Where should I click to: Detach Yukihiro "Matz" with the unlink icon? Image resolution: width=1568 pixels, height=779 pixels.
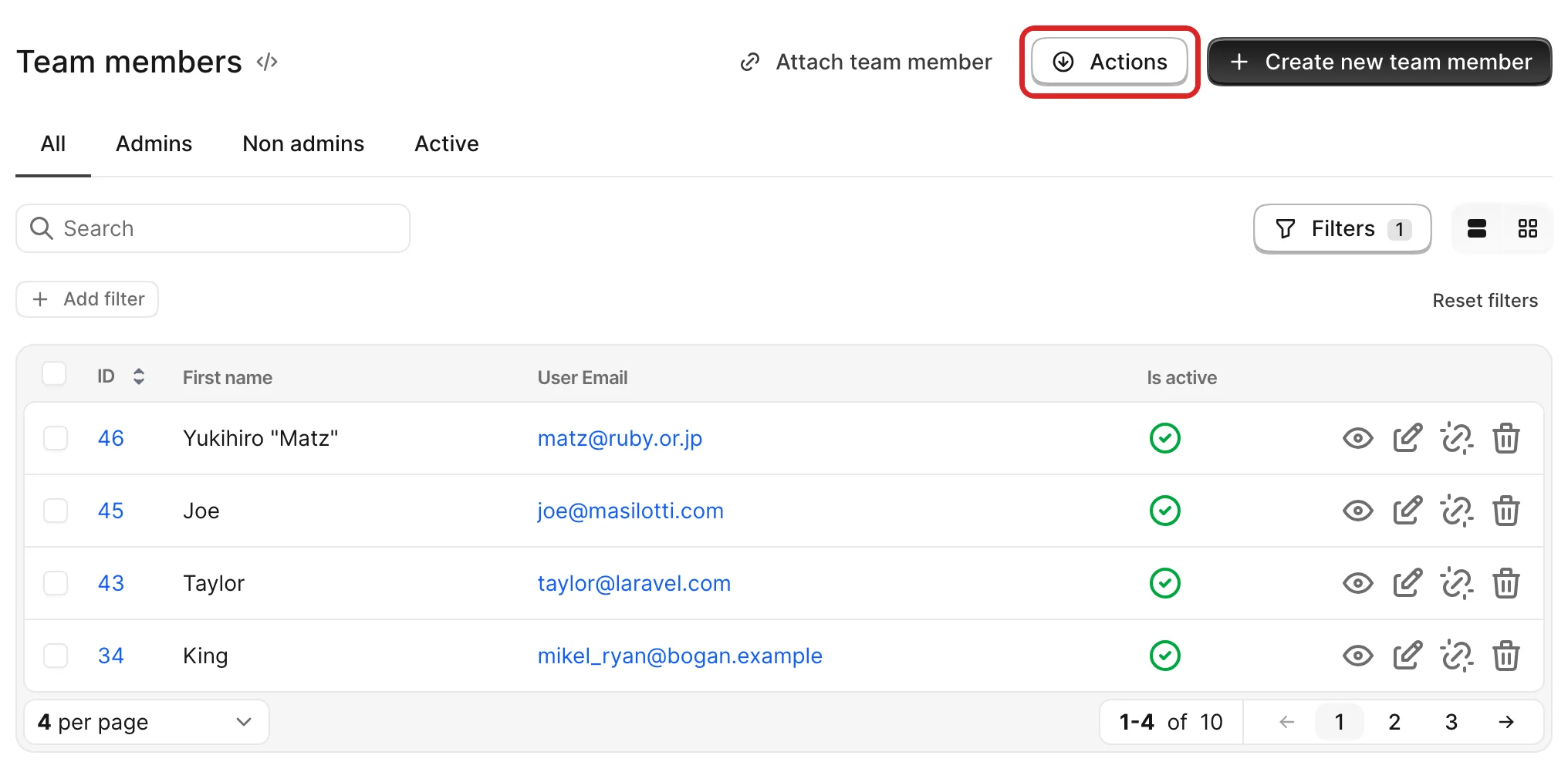(x=1457, y=438)
